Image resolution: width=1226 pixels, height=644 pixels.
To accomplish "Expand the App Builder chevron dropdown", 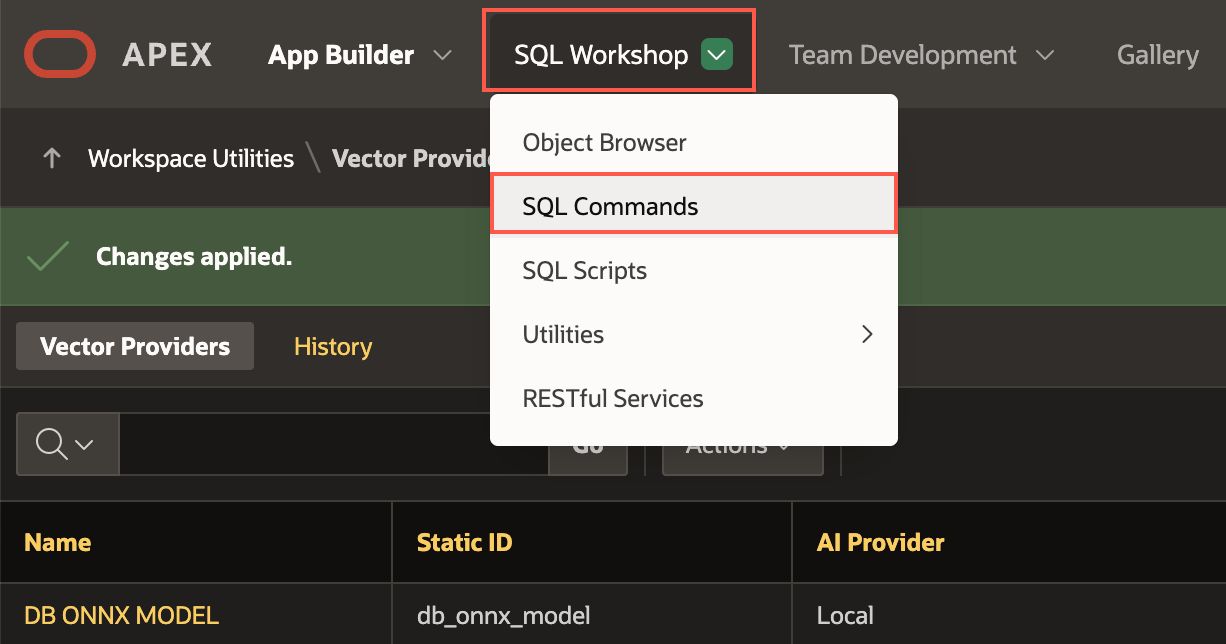I will [x=442, y=55].
